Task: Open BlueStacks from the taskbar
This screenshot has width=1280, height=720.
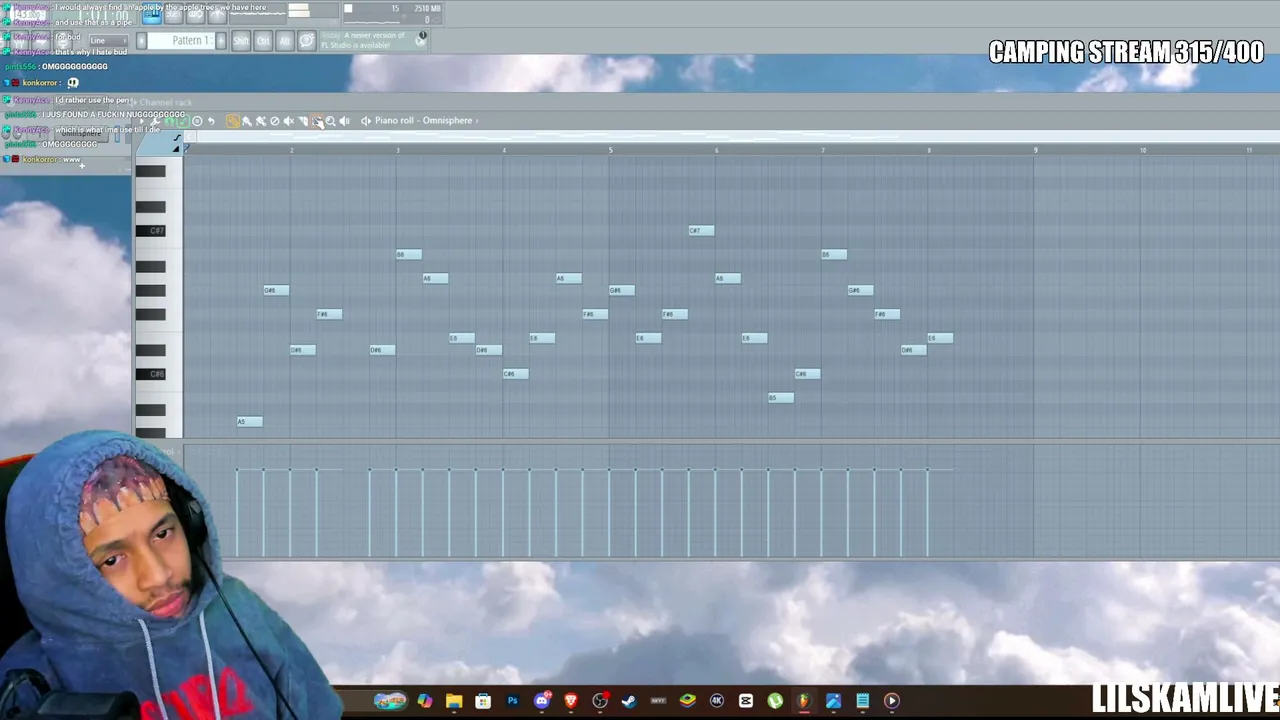Action: (687, 701)
